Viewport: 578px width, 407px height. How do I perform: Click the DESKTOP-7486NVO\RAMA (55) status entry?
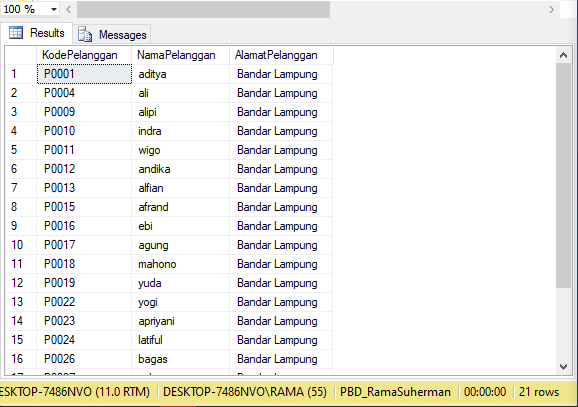point(245,392)
